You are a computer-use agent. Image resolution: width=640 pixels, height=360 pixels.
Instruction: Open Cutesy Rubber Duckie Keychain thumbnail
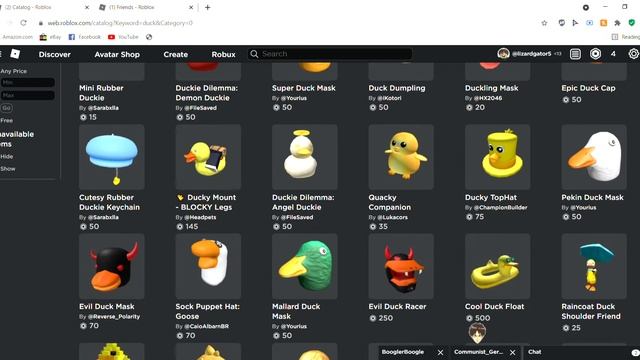(x=111, y=157)
